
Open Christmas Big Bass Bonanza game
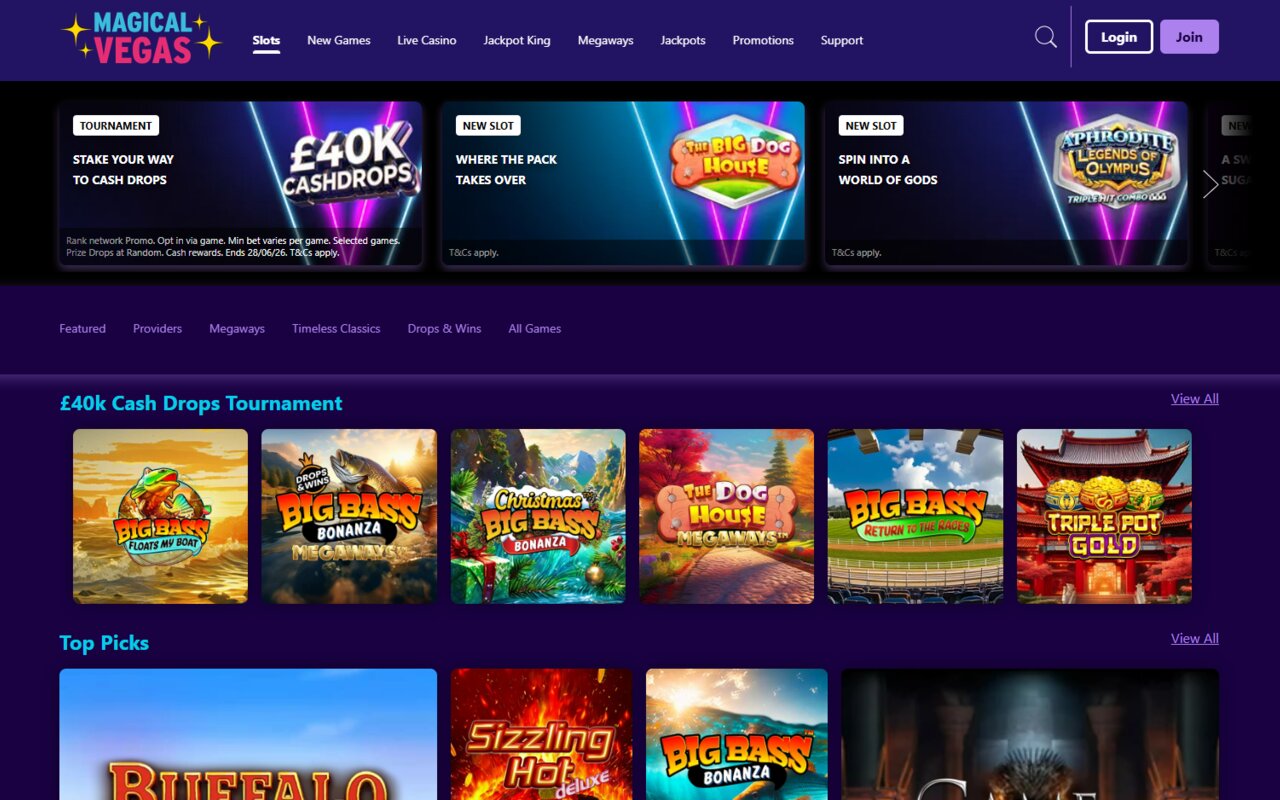[538, 516]
